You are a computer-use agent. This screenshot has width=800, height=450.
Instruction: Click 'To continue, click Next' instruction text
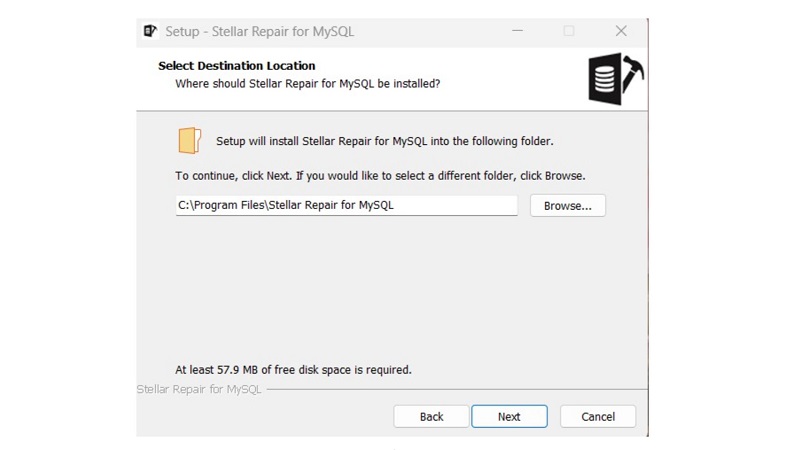click(x=380, y=176)
